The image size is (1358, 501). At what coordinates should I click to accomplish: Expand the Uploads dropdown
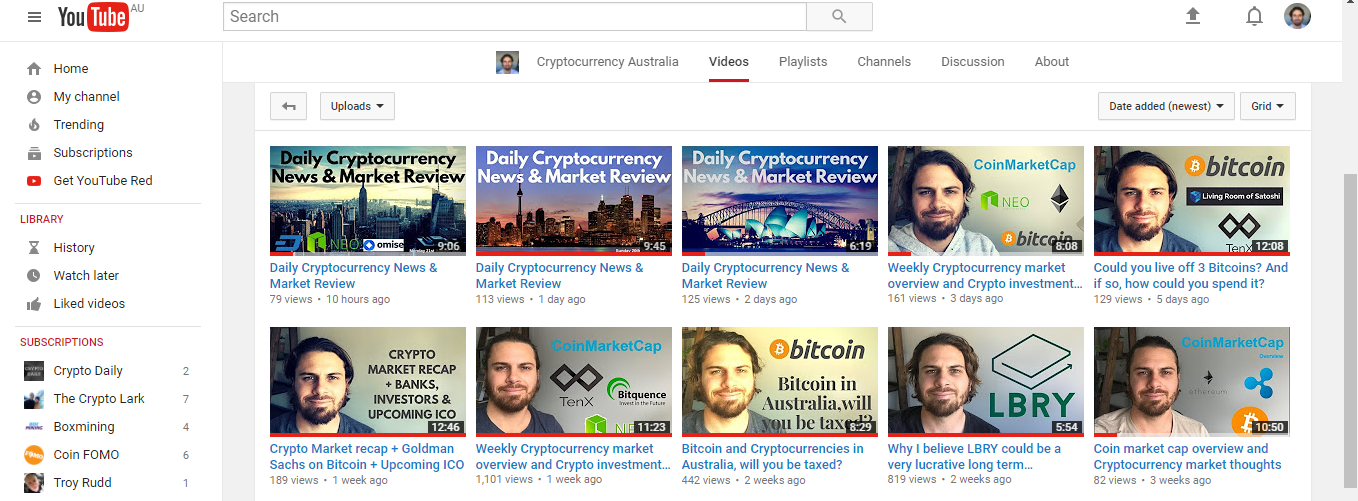pyautogui.click(x=357, y=106)
